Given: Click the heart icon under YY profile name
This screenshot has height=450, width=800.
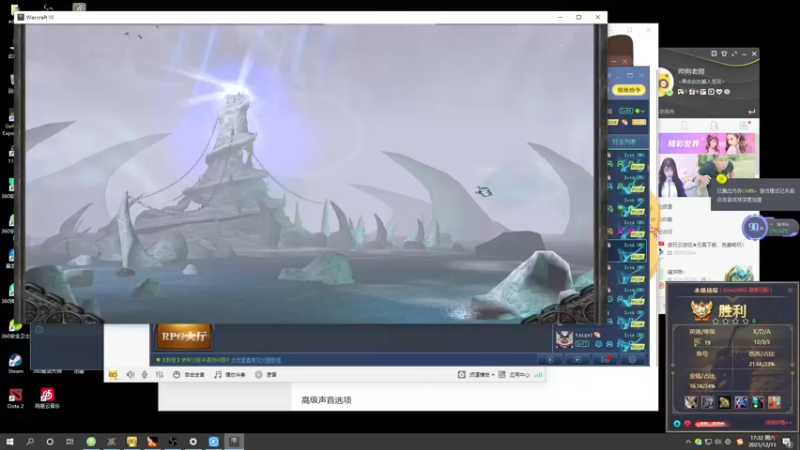Looking at the screenshot, I should [719, 92].
